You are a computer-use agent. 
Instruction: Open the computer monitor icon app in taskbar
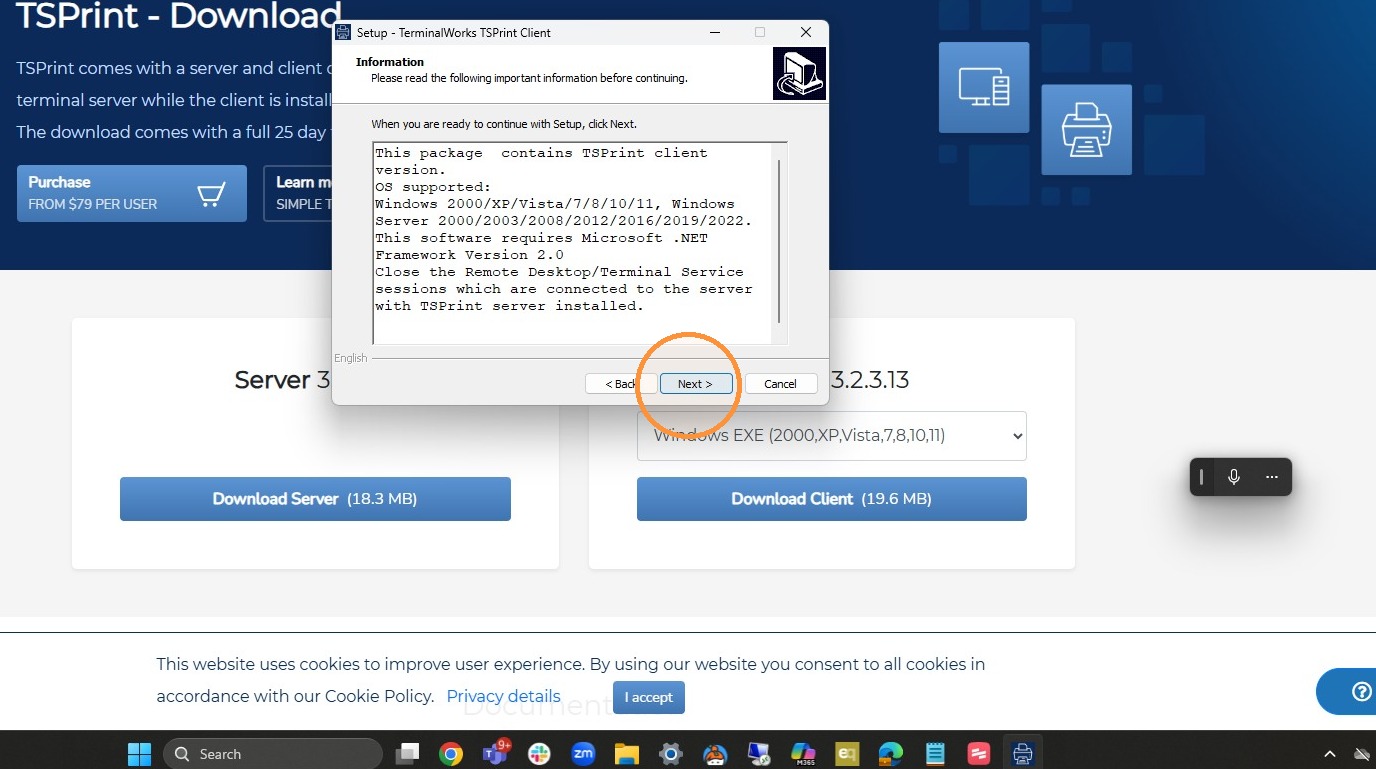[759, 754]
